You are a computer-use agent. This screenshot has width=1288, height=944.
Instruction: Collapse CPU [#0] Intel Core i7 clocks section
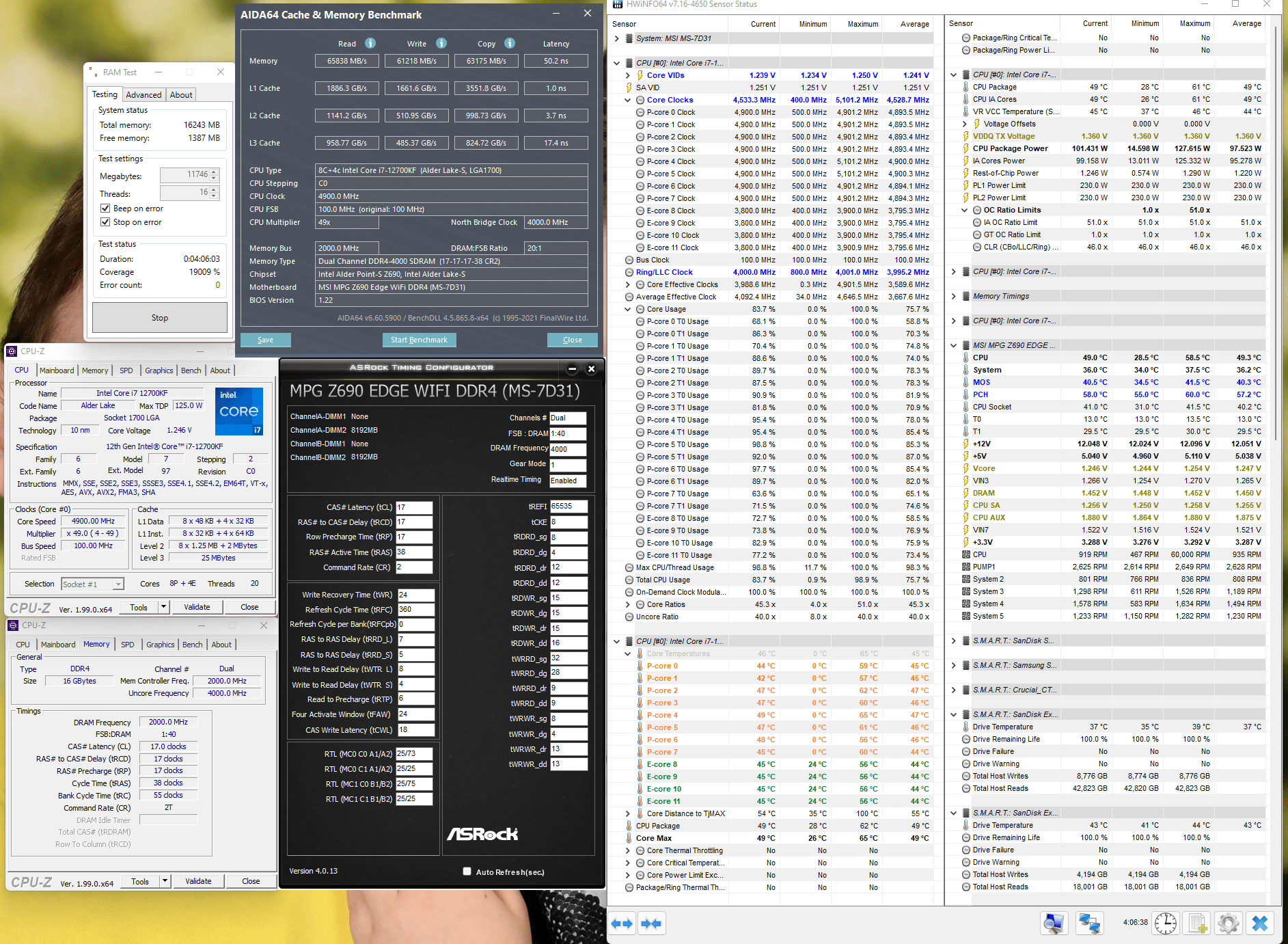point(617,63)
